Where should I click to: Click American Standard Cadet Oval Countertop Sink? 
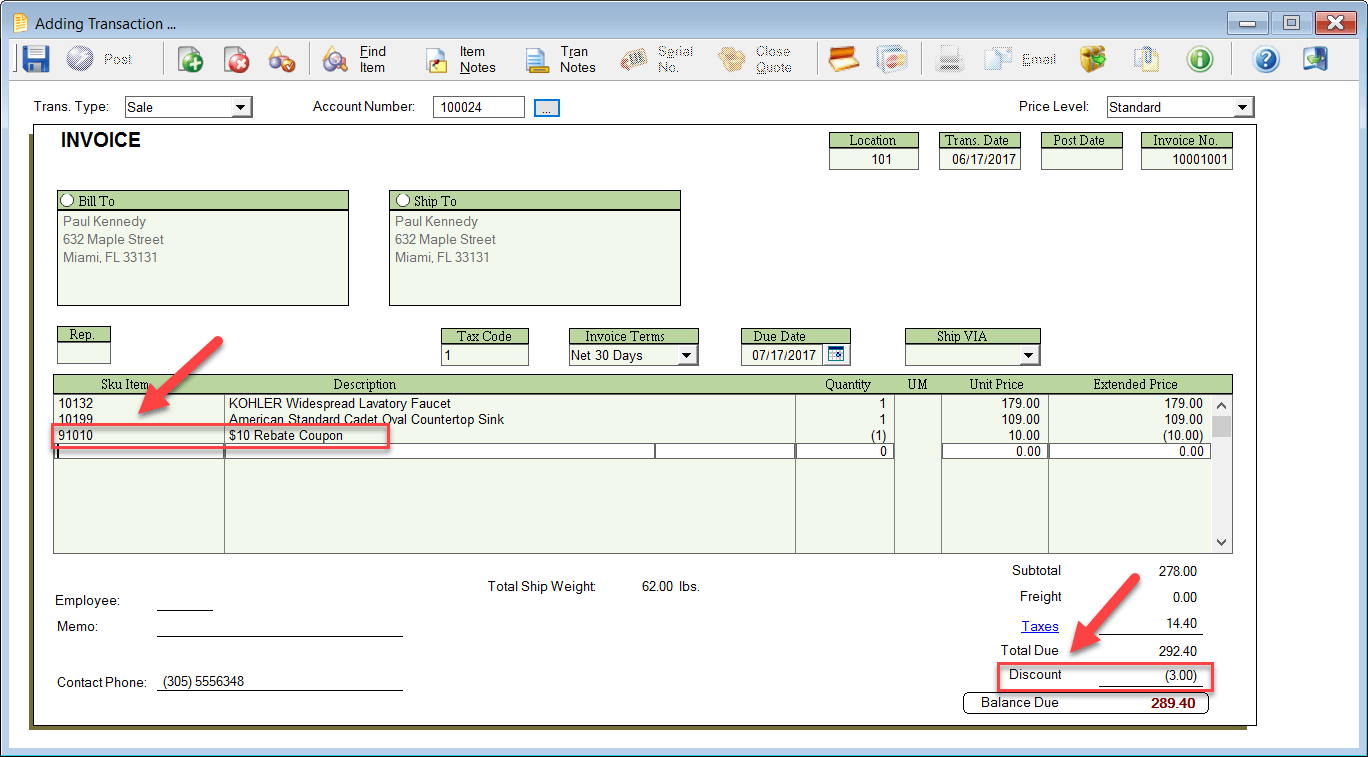pyautogui.click(x=367, y=420)
